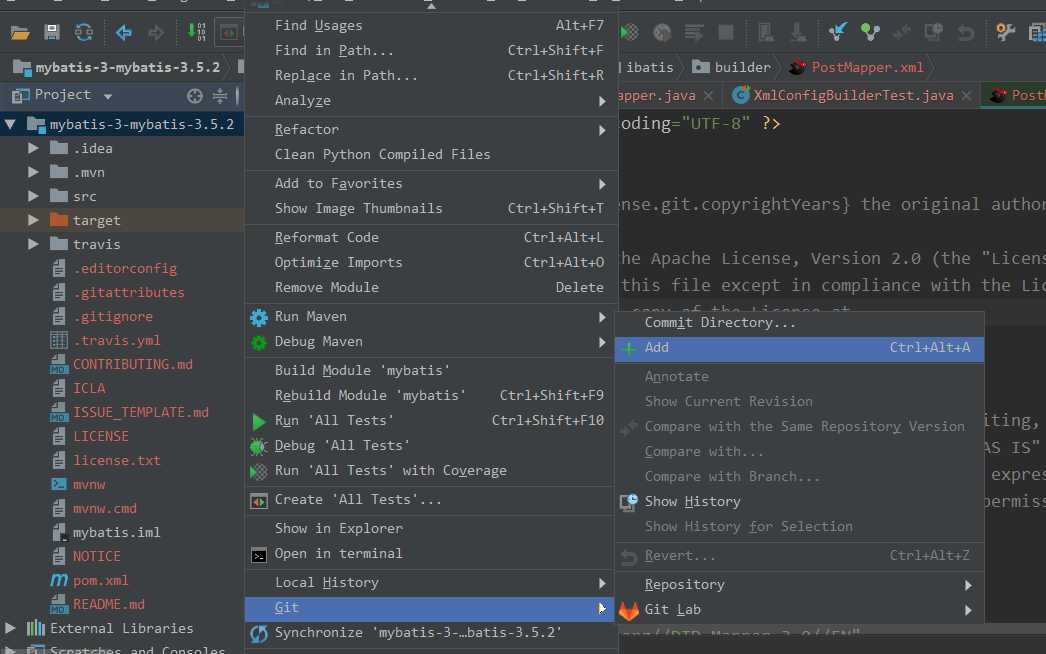Viewport: 1046px width, 654px height.
Task: Close the XmlConfigBuilderTest.java tab
Action: pos(967,96)
